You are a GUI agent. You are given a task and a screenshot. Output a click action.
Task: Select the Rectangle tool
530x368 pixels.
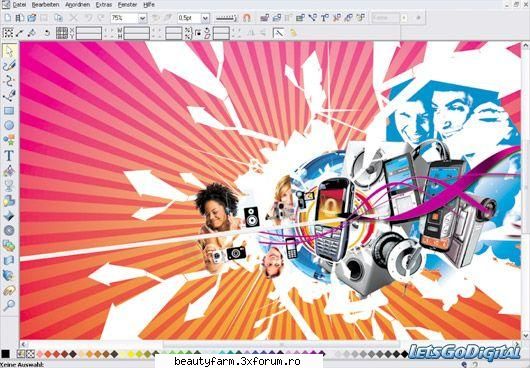tap(9, 111)
